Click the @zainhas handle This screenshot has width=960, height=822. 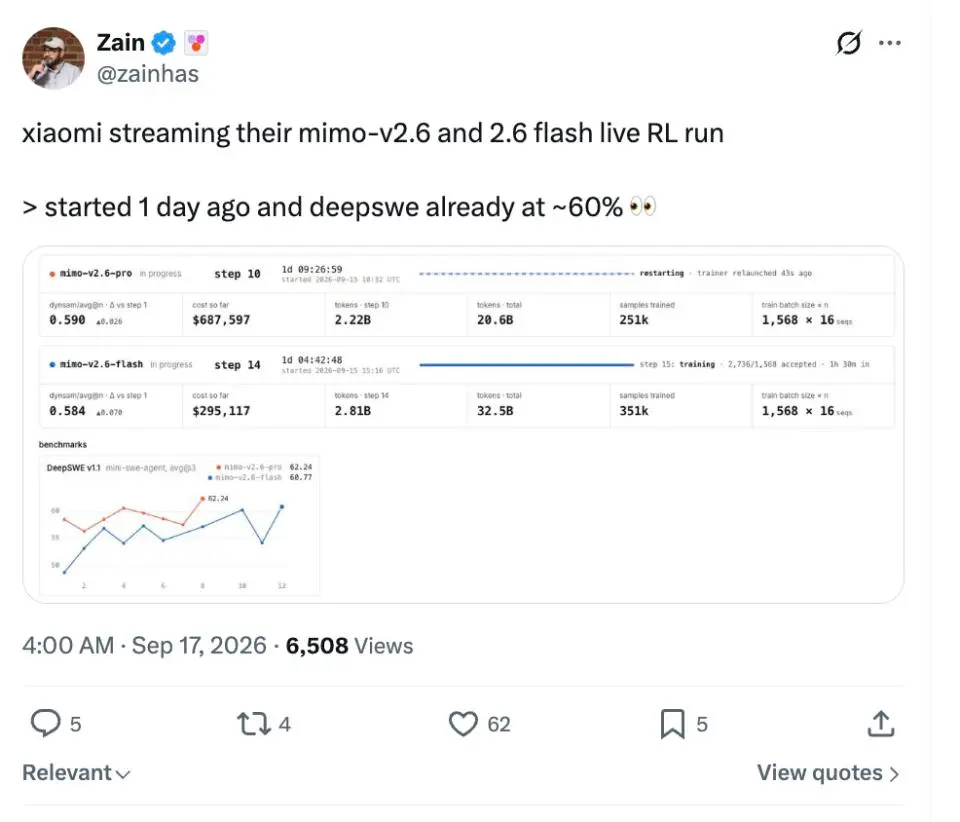pos(148,74)
